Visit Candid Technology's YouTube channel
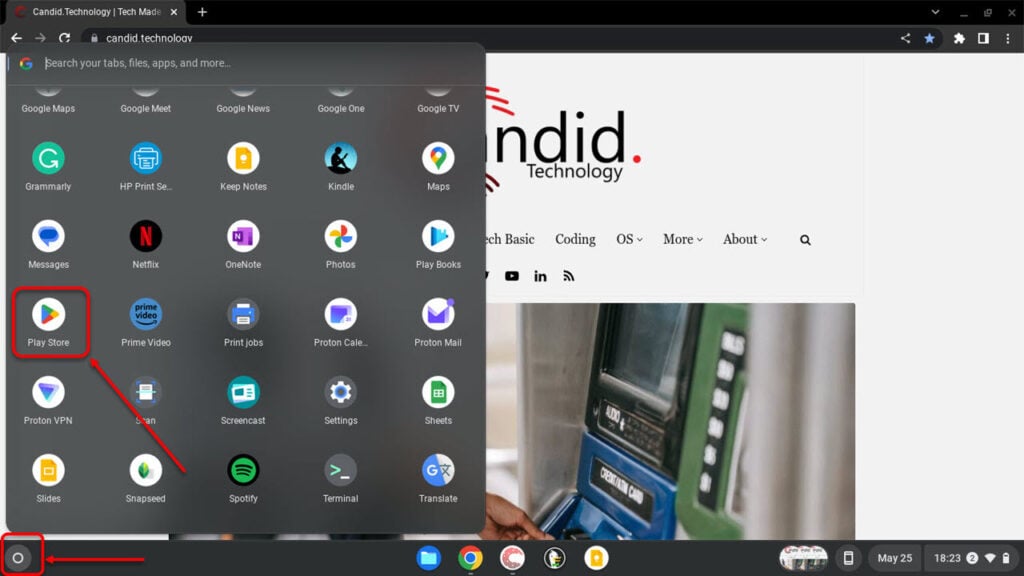The height and width of the screenshot is (576, 1024). tap(512, 276)
